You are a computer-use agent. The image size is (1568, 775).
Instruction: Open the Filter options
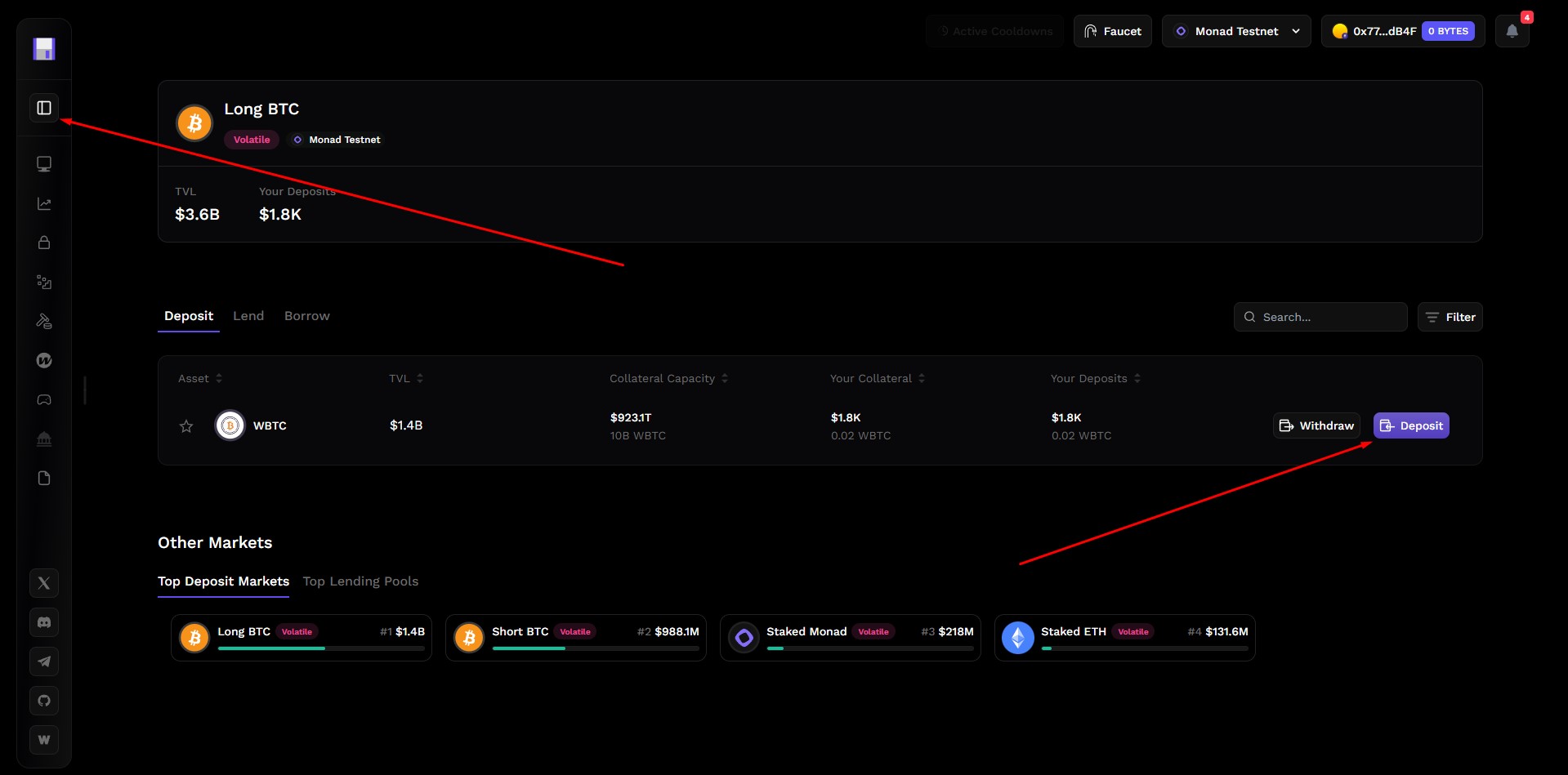1450,317
